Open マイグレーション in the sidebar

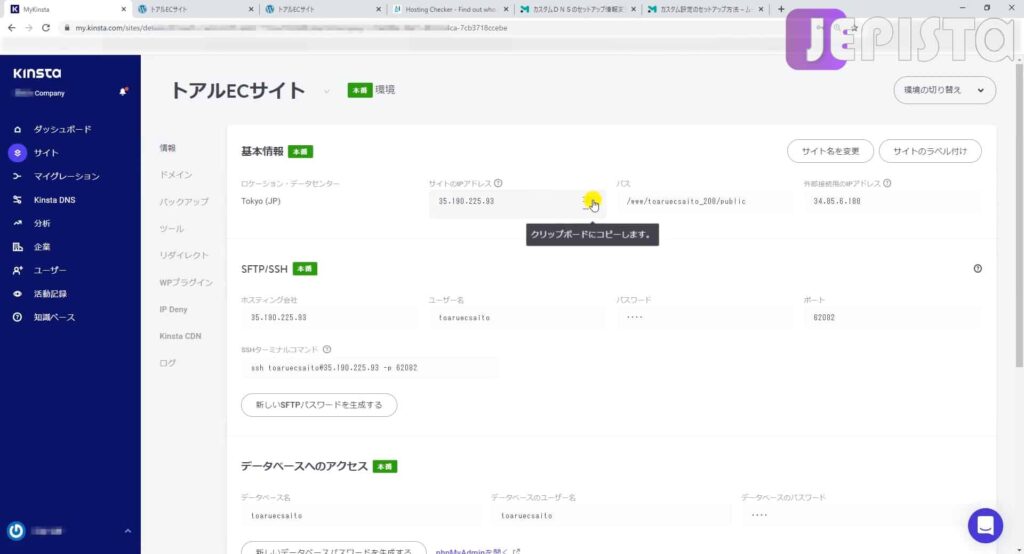click(67, 176)
